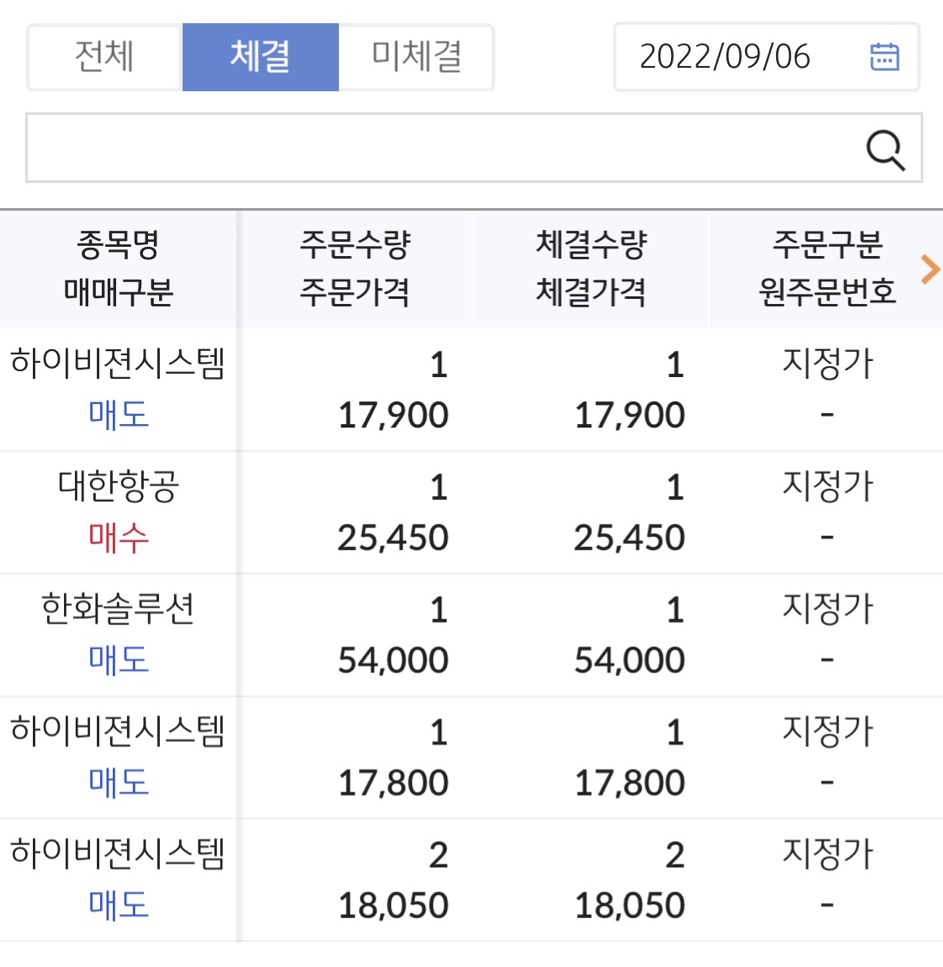Click the 체결수량 체결가격 column header
This screenshot has width=943, height=967.
[591, 269]
